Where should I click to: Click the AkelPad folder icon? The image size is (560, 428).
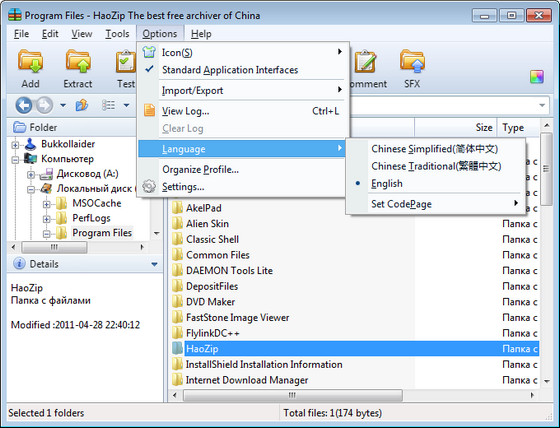[x=177, y=208]
